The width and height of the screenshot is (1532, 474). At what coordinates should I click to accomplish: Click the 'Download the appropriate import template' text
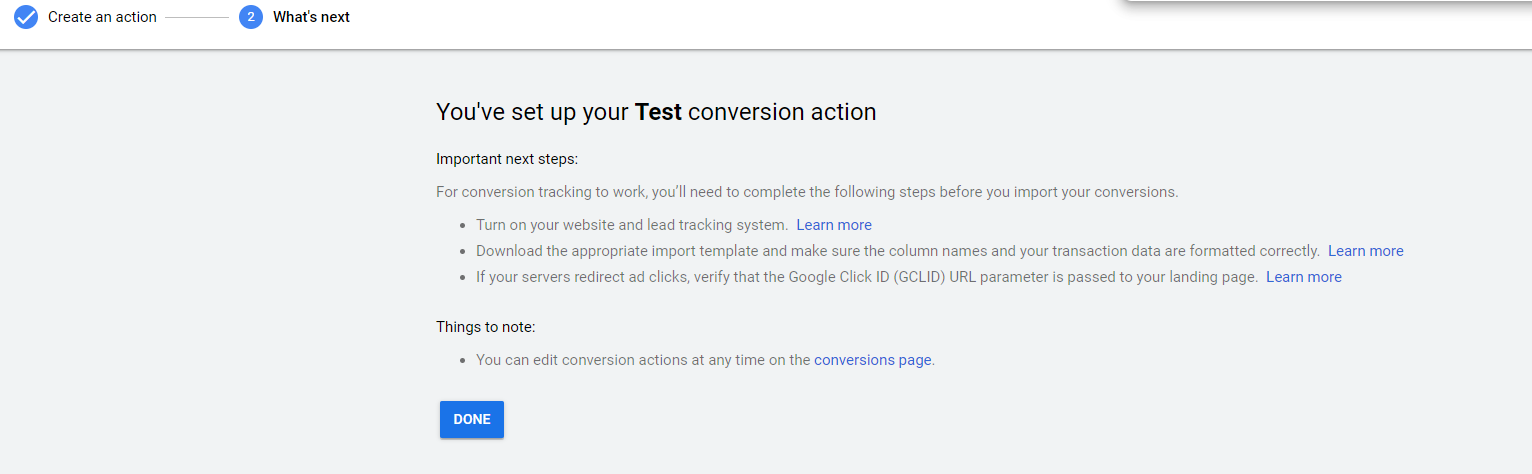point(897,251)
